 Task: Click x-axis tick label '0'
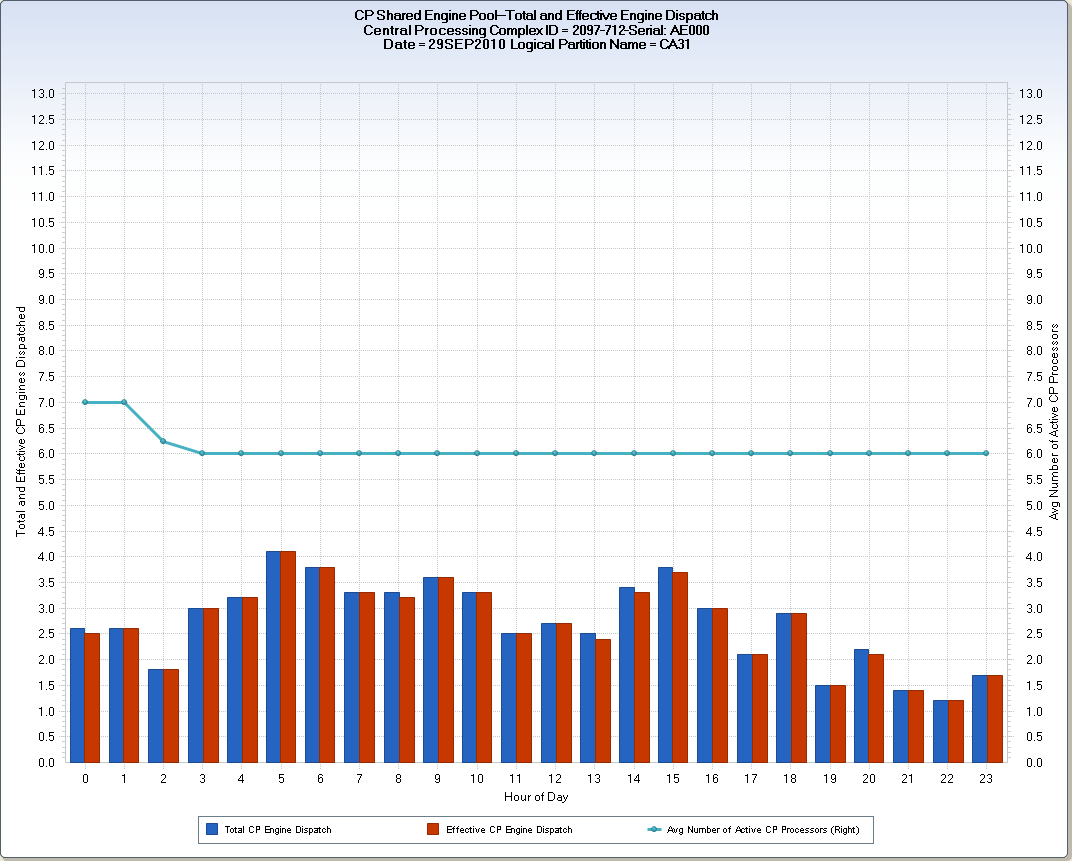[85, 779]
